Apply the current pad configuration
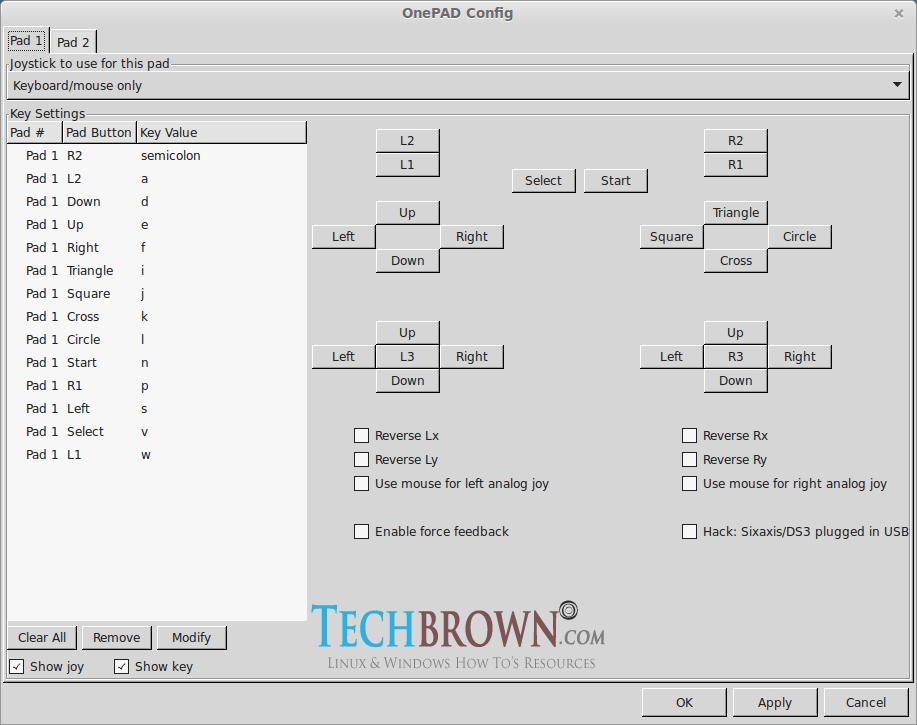 pos(775,702)
